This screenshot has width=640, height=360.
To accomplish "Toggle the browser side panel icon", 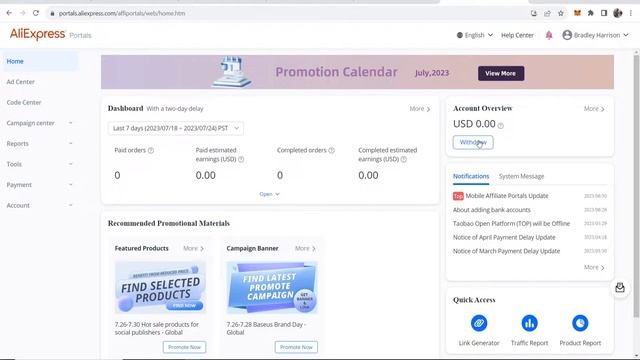I will pos(604,13).
